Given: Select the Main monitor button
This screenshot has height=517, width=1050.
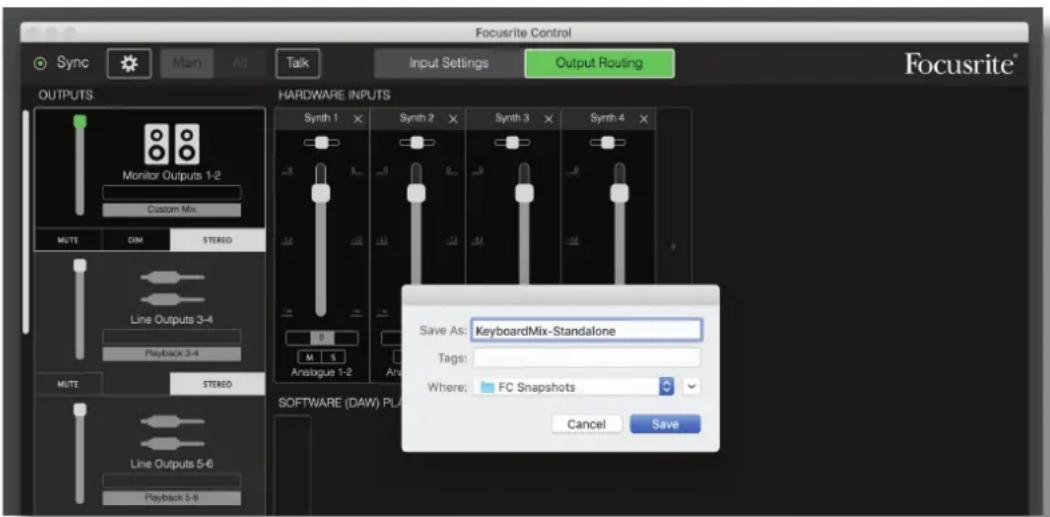Looking at the screenshot, I should [x=187, y=64].
